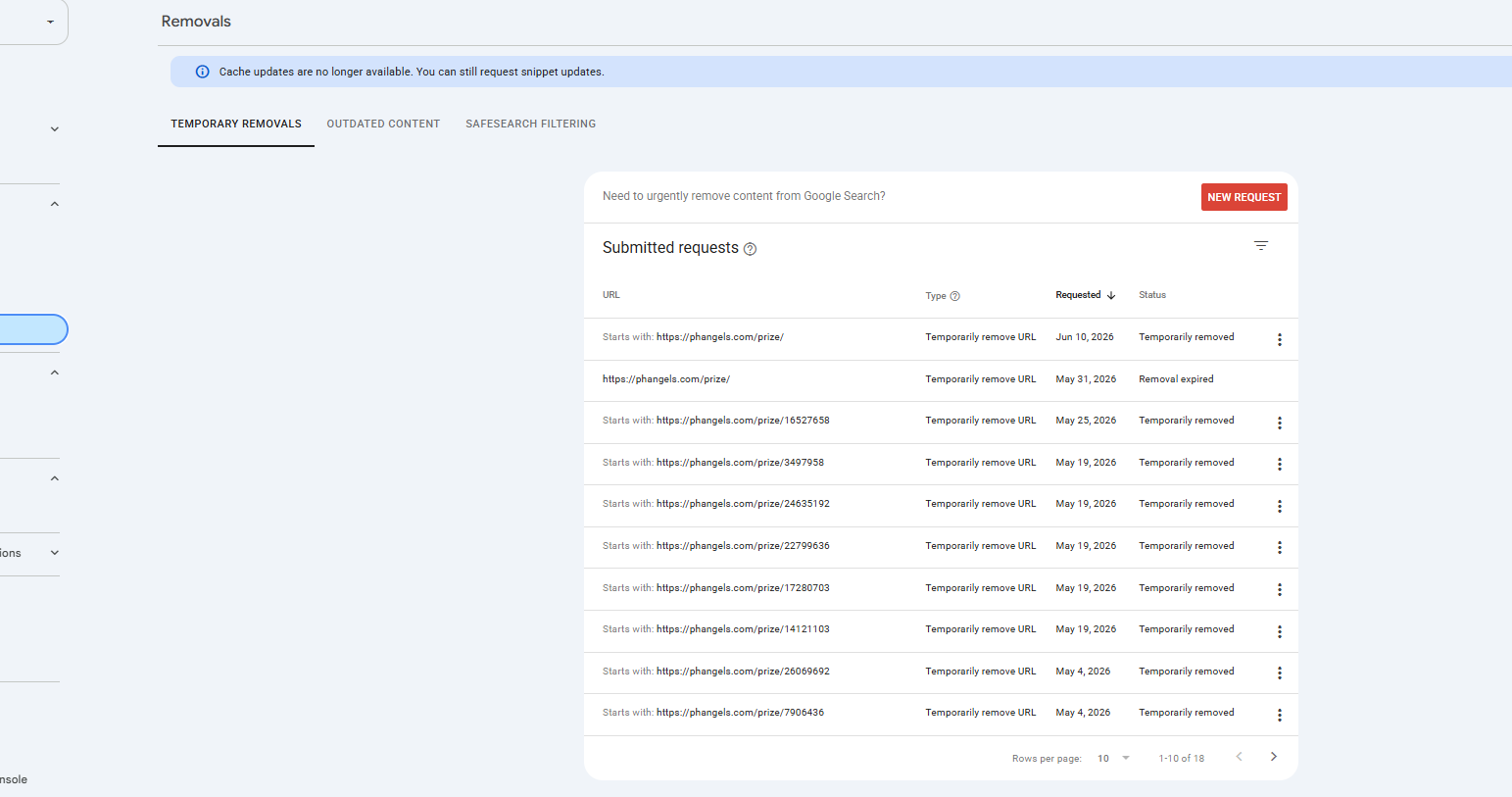Click the URL ending in prize/14121103
Screen dimensions: 1512x797
(x=743, y=629)
